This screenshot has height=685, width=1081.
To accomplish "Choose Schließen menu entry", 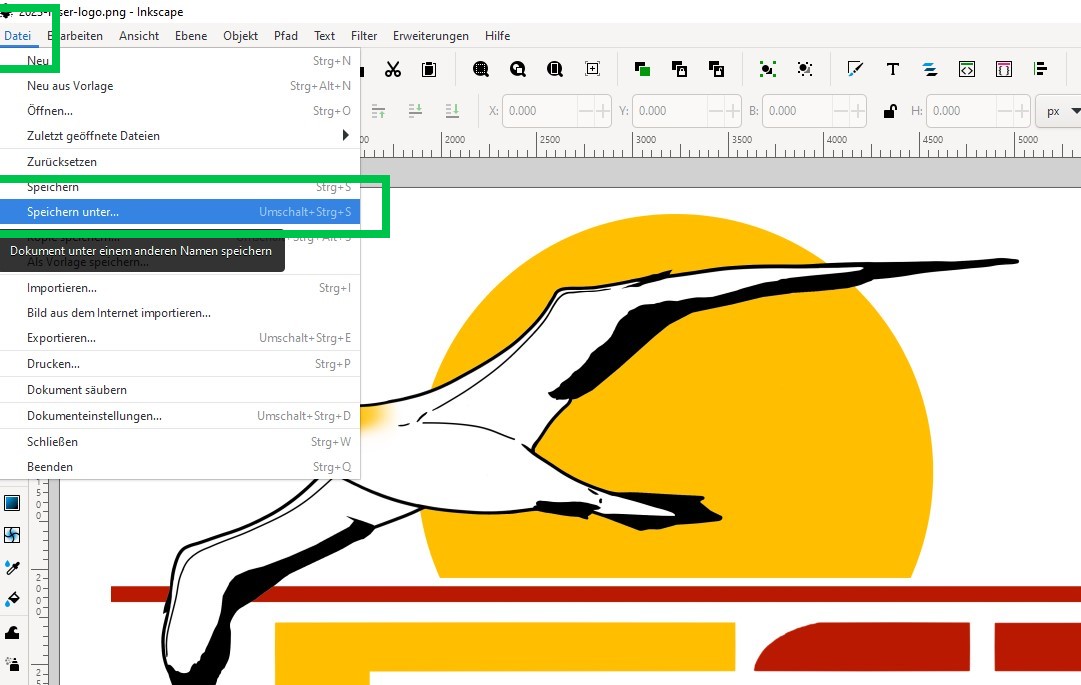I will [180, 442].
